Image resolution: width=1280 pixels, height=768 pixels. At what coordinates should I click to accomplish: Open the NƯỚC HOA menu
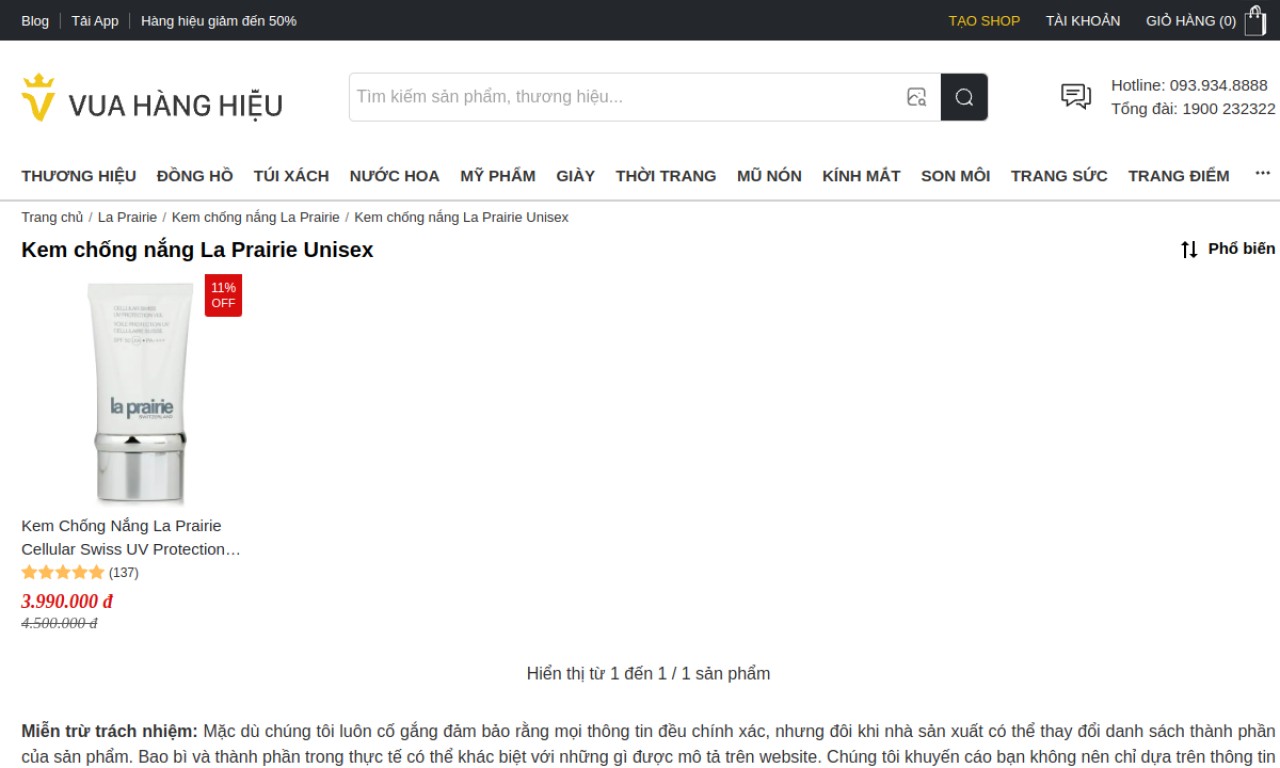[x=394, y=176]
